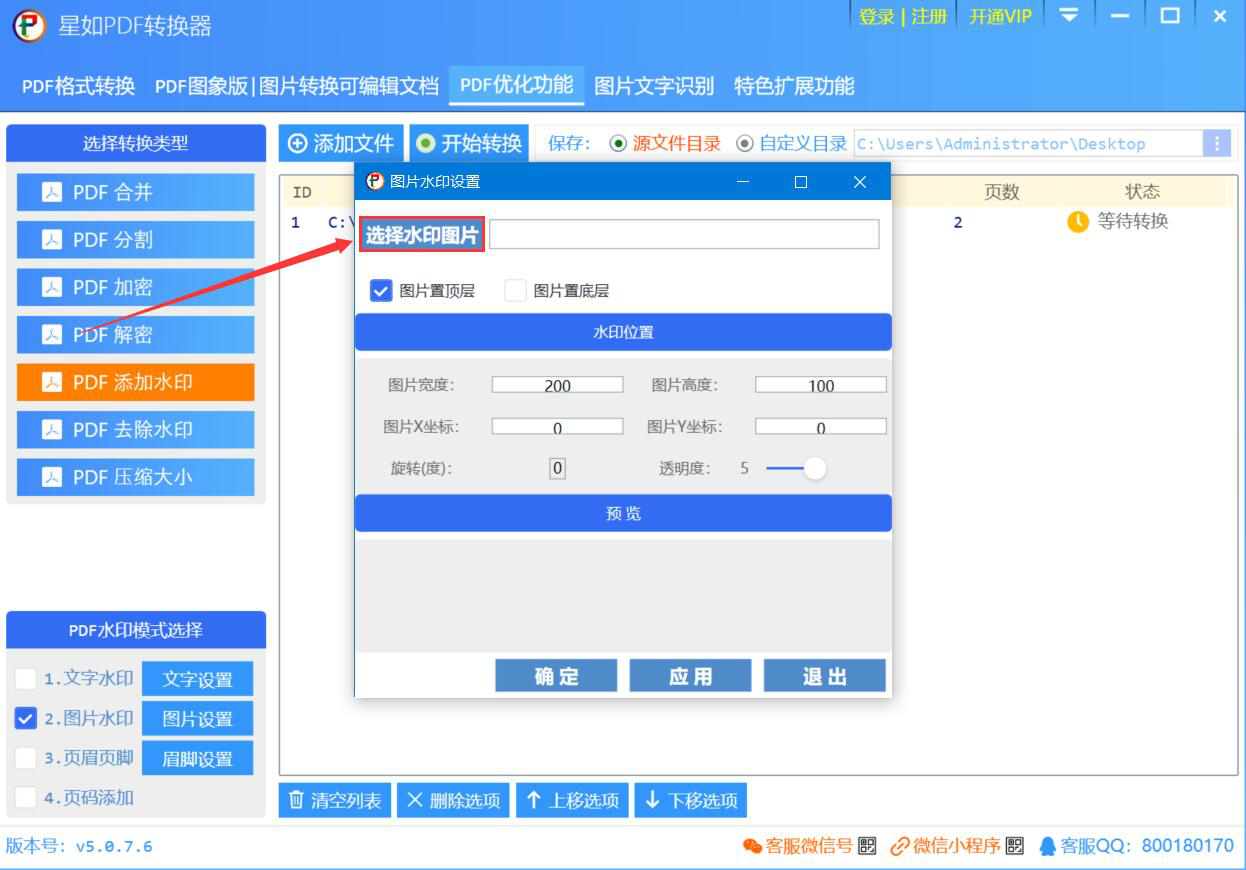Viewport: 1246px width, 870px height.
Task: Click the PDF icon beside PDF 去除水印
Action: click(52, 430)
